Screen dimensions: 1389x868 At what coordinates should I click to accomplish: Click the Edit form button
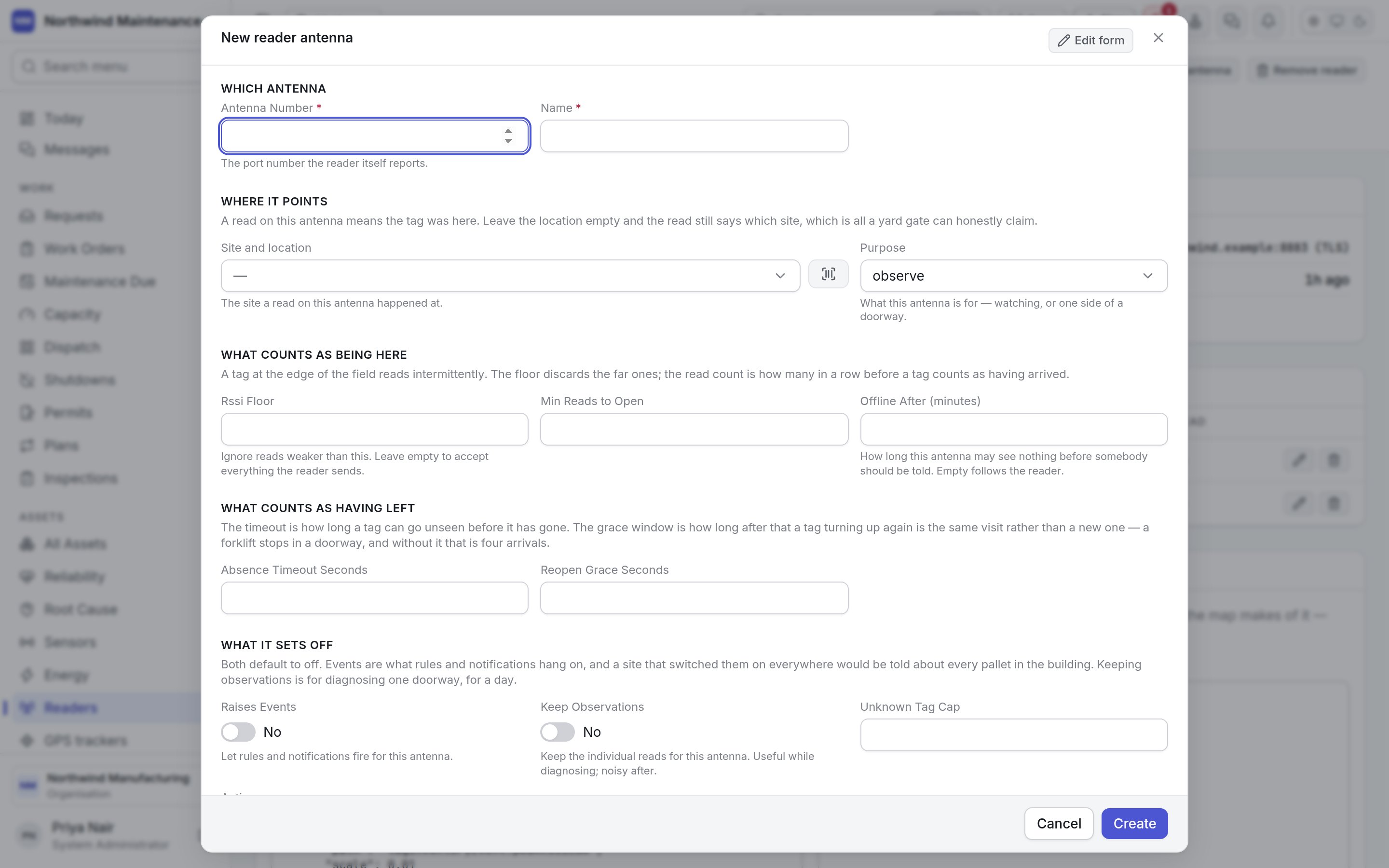pyautogui.click(x=1090, y=41)
